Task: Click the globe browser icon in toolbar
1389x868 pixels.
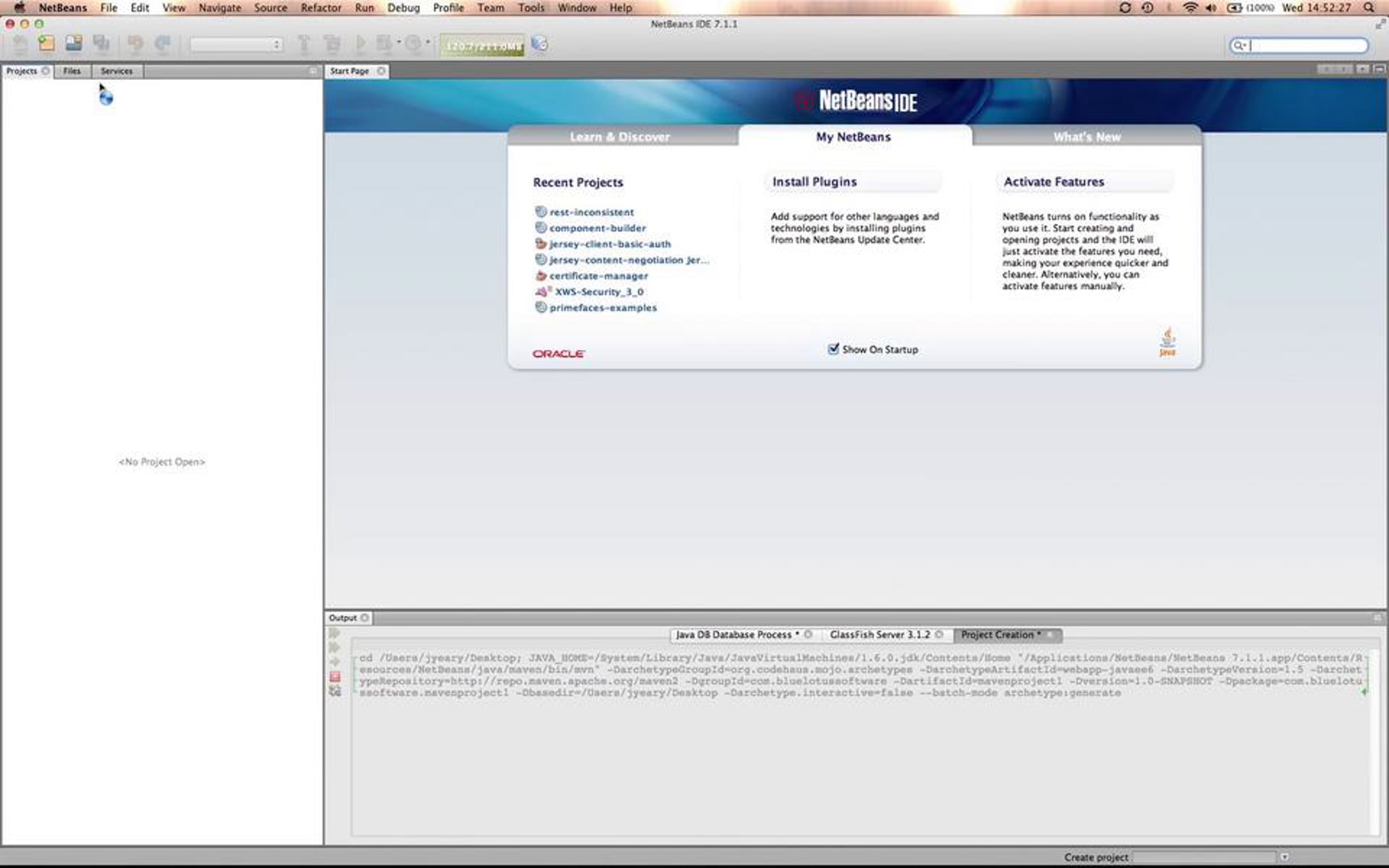Action: (x=539, y=44)
